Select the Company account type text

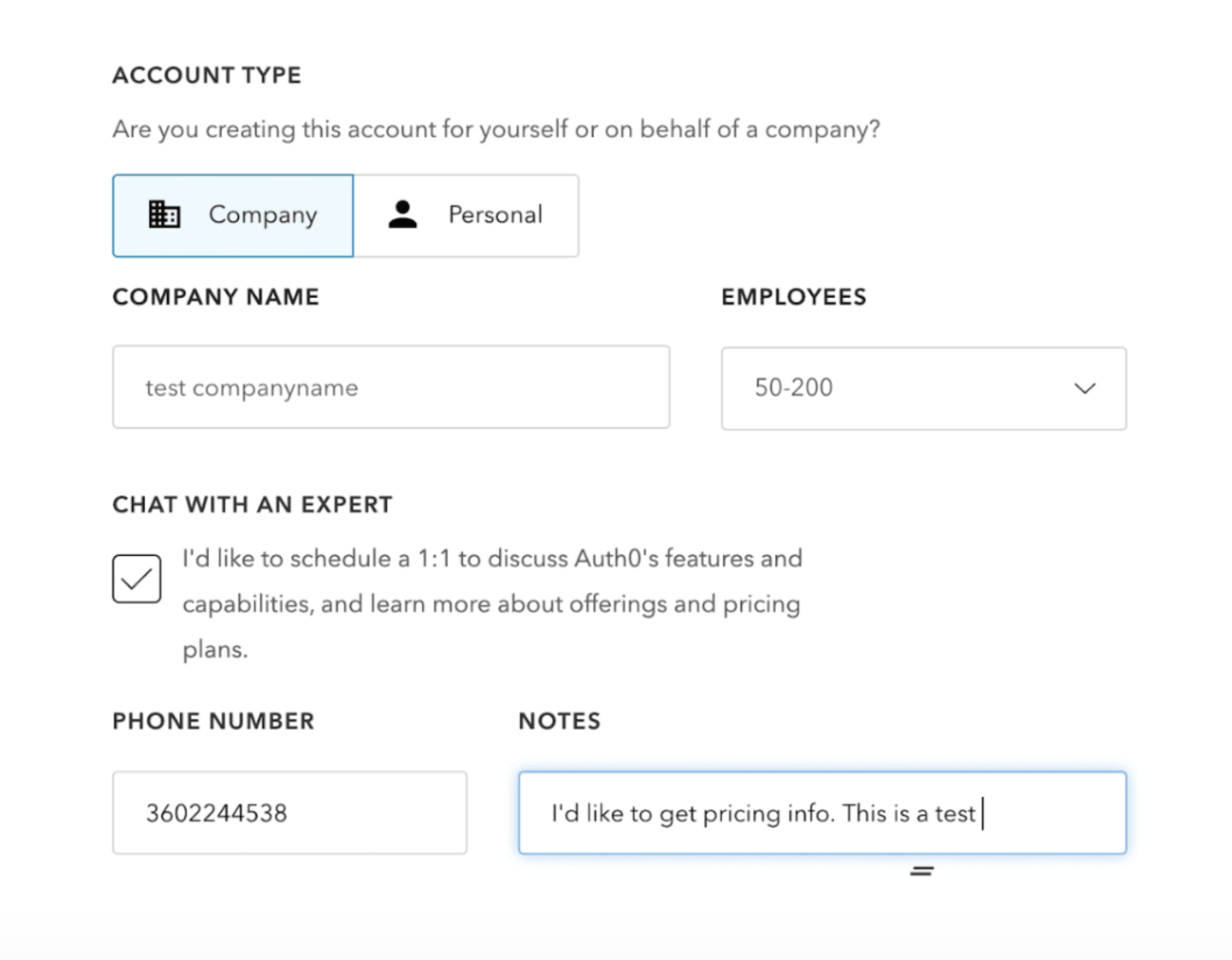(x=263, y=215)
